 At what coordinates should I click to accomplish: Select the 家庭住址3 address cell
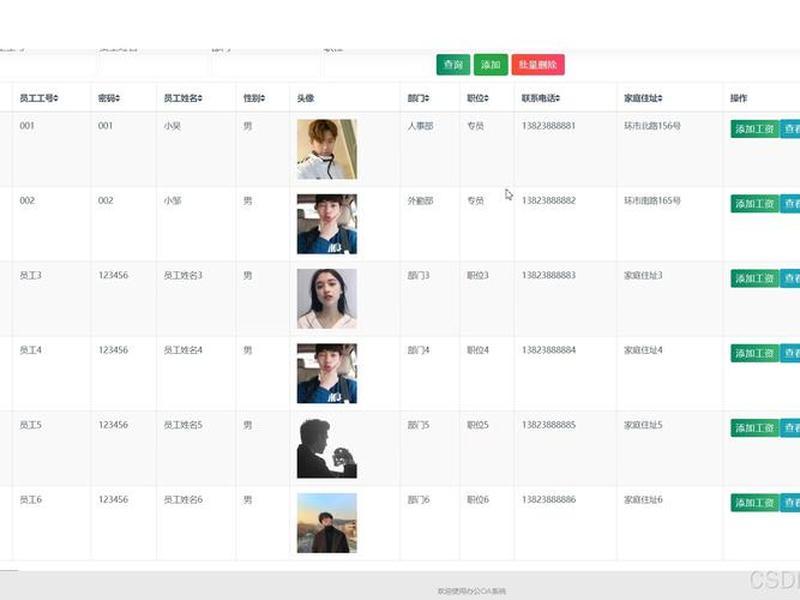pyautogui.click(x=643, y=275)
